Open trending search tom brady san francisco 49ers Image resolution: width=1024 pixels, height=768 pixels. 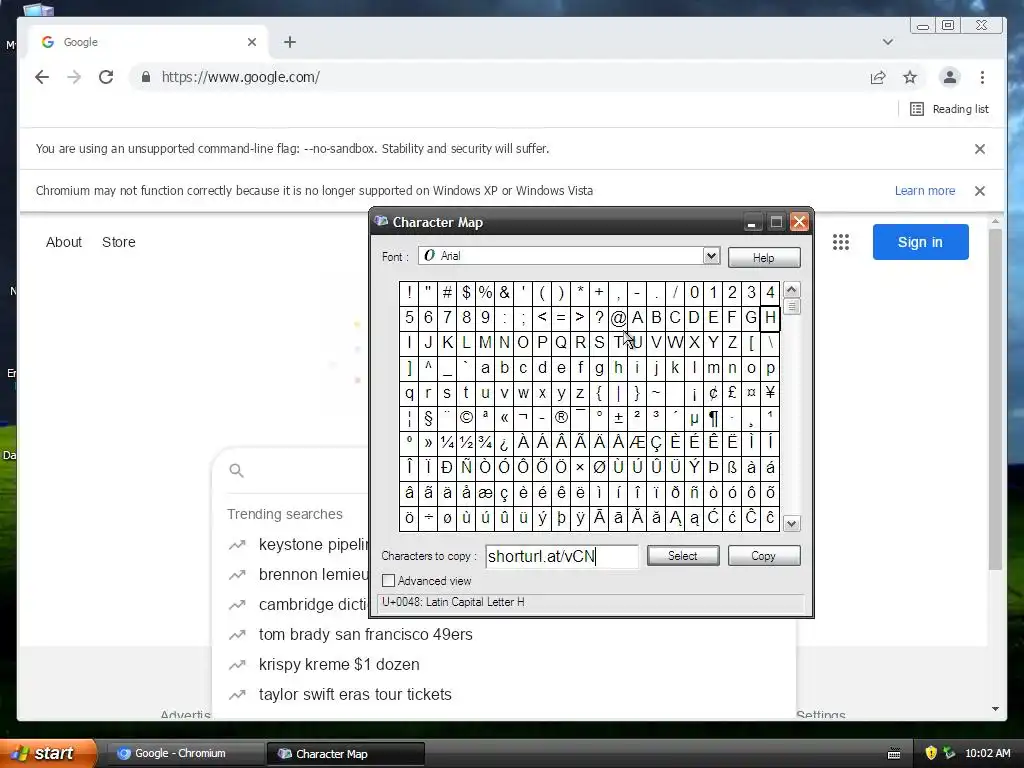[365, 635]
